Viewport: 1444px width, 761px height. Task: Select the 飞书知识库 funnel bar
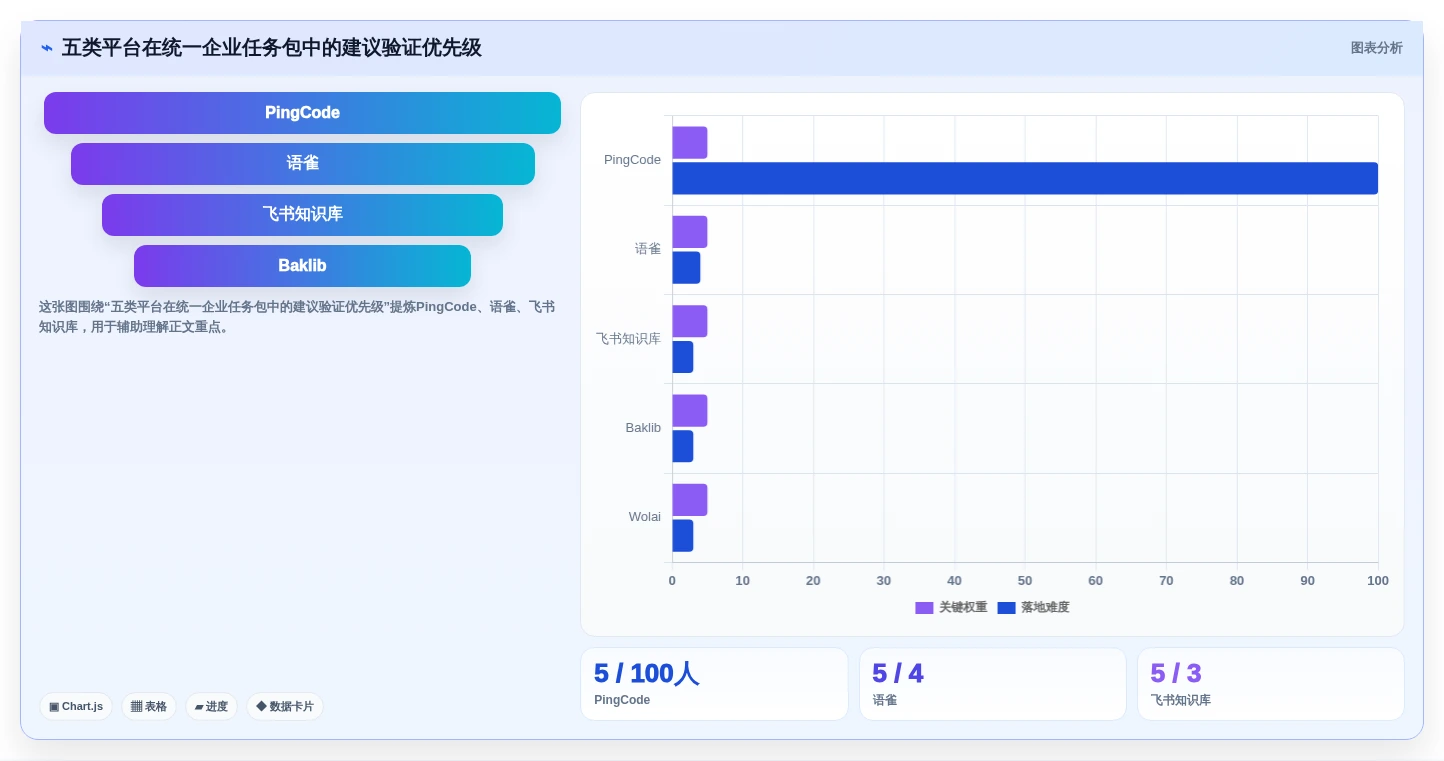302,215
